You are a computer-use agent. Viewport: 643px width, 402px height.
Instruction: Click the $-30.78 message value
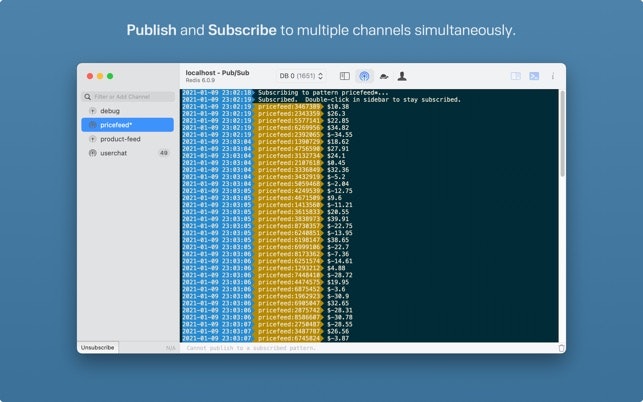[340, 317]
